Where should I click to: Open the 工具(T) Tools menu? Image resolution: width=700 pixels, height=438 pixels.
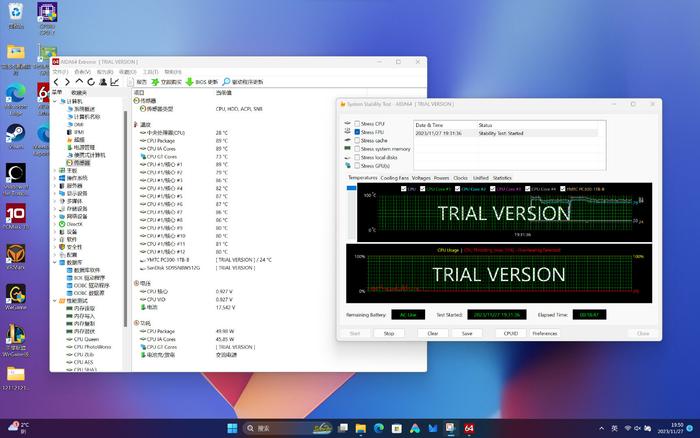pos(150,72)
